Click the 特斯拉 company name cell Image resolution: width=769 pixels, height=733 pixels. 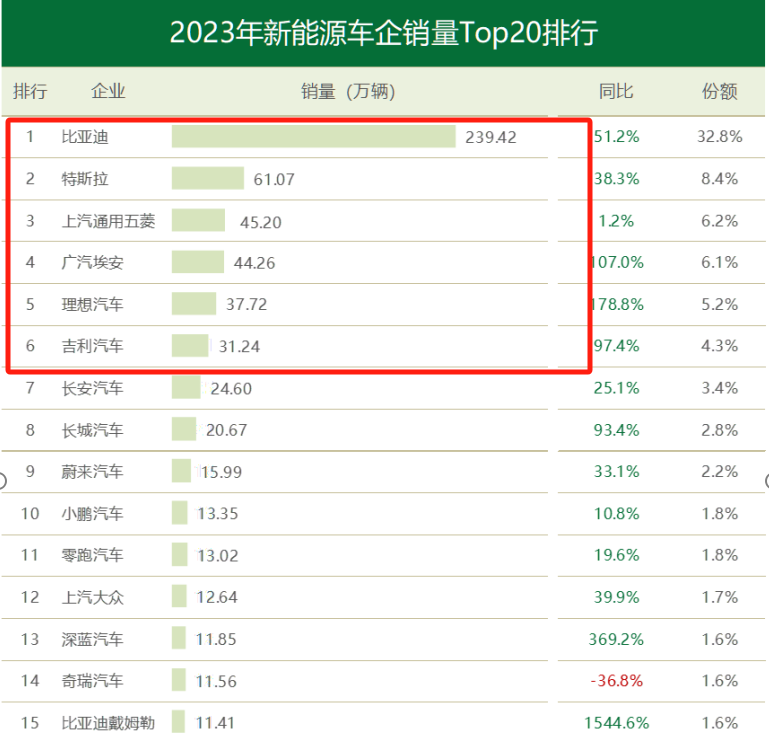85,179
